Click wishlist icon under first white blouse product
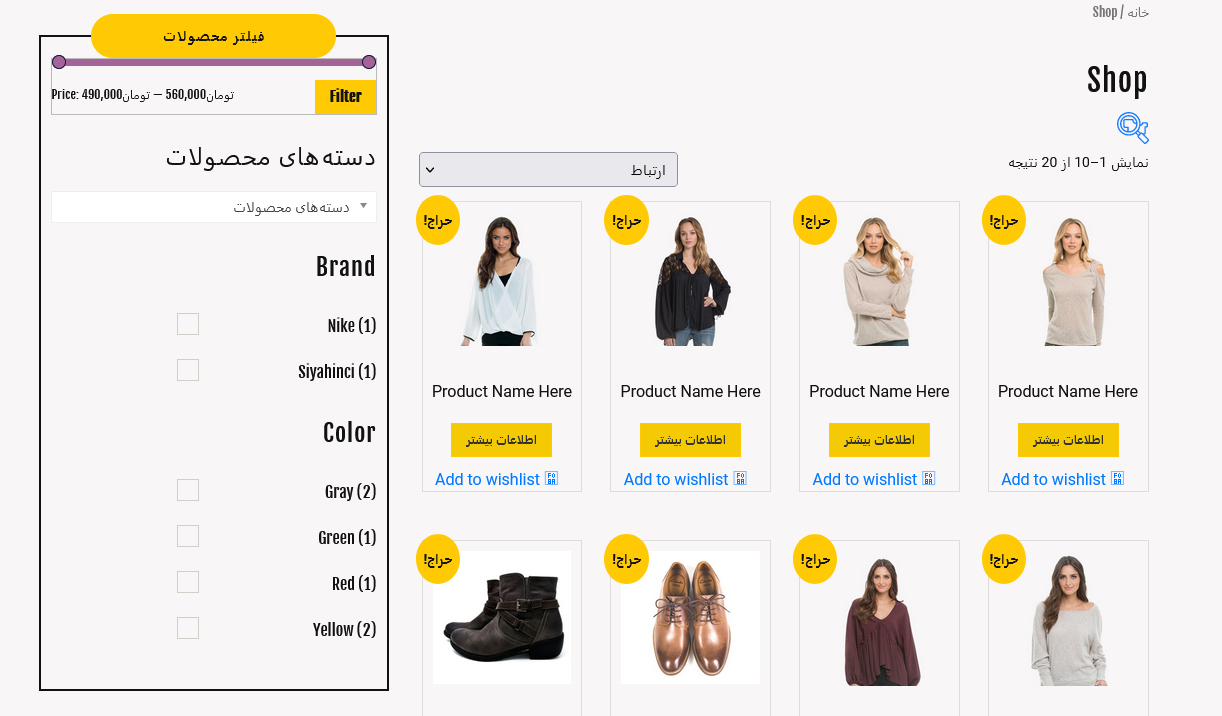The height and width of the screenshot is (716, 1222). coord(551,479)
